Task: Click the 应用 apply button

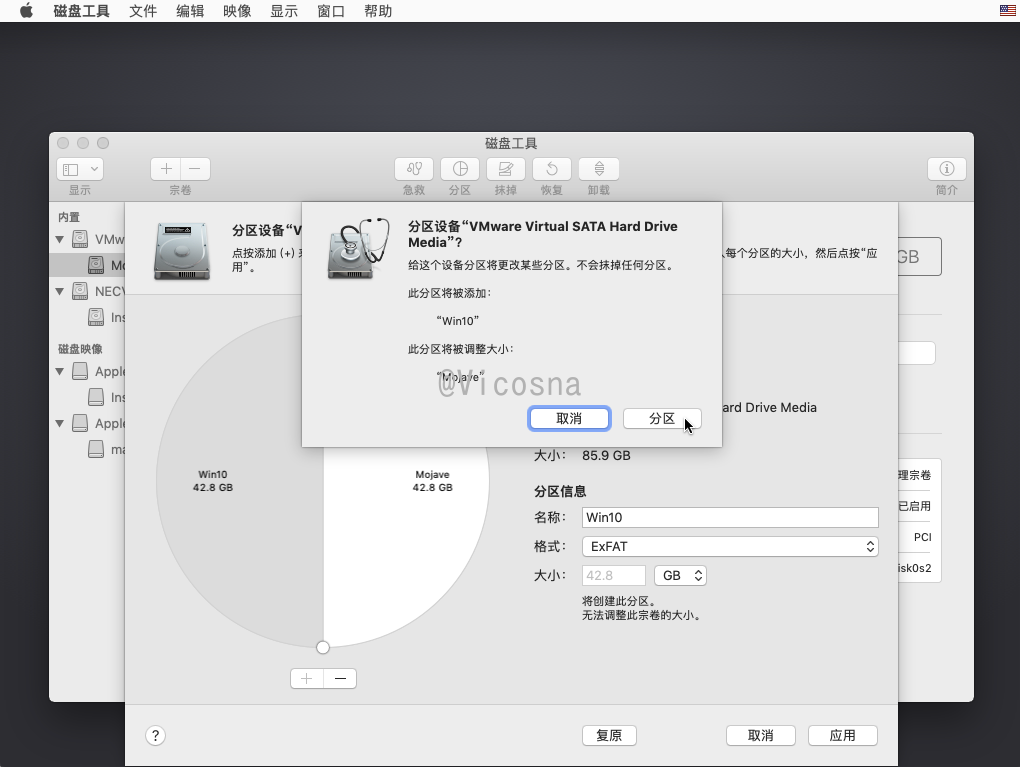Action: (842, 735)
